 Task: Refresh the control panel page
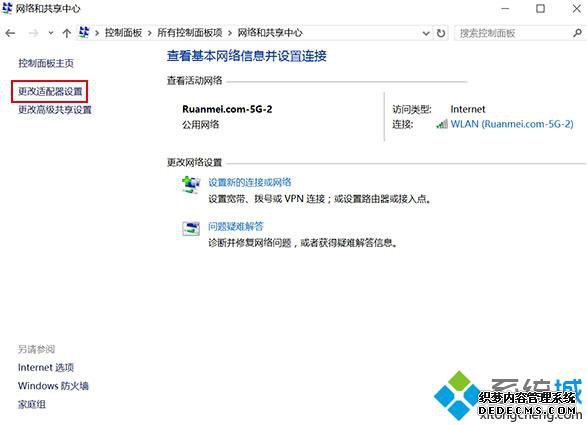point(441,33)
